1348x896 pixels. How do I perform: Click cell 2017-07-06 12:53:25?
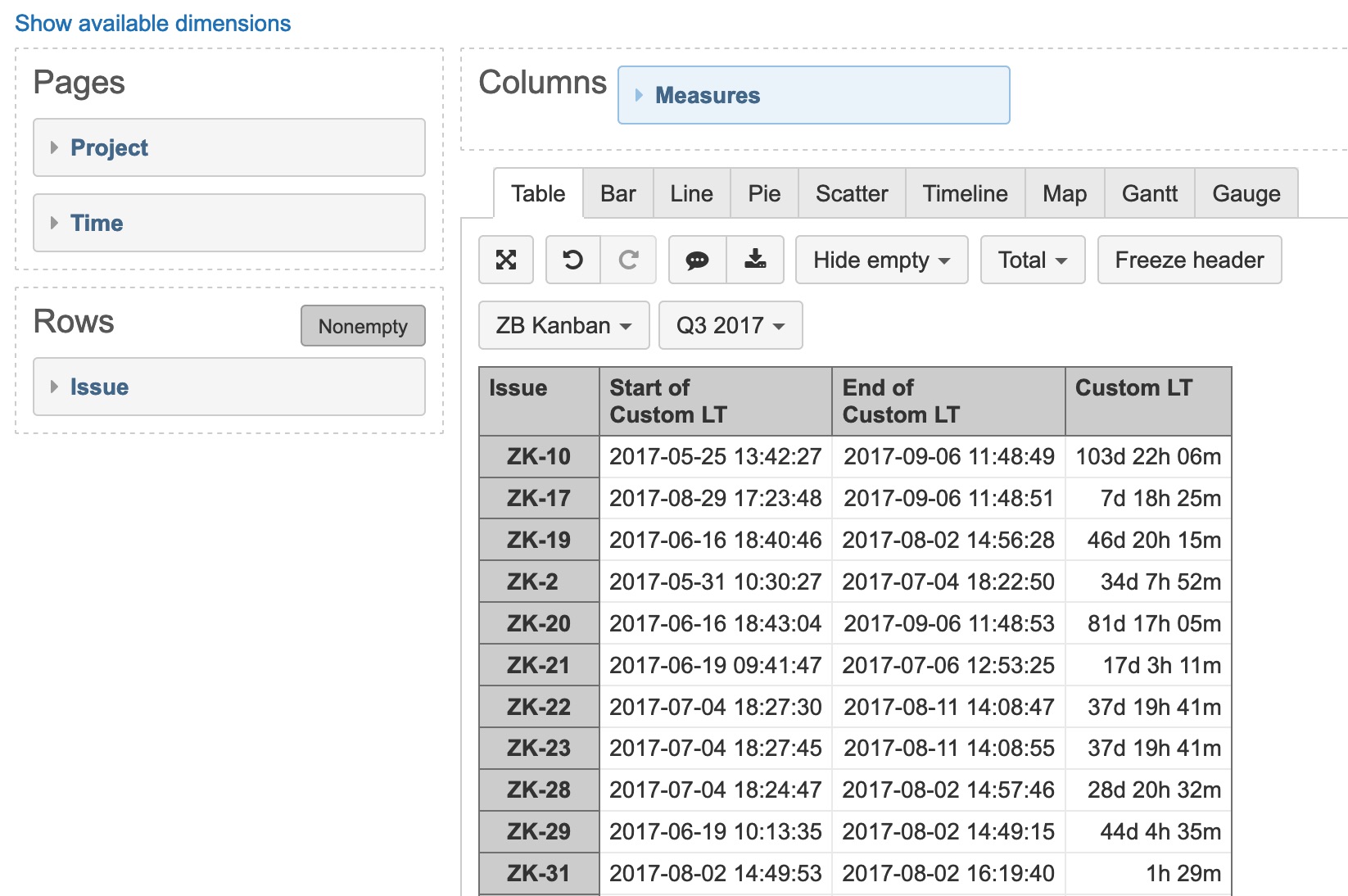pyautogui.click(x=948, y=665)
